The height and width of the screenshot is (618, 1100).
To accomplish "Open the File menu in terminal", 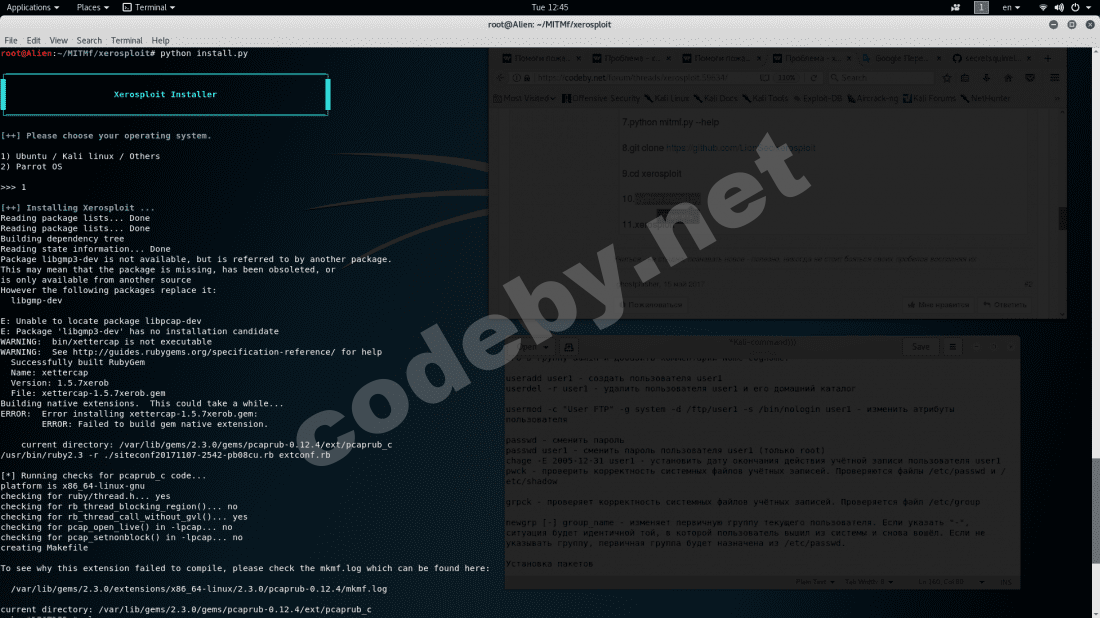I will (10, 41).
